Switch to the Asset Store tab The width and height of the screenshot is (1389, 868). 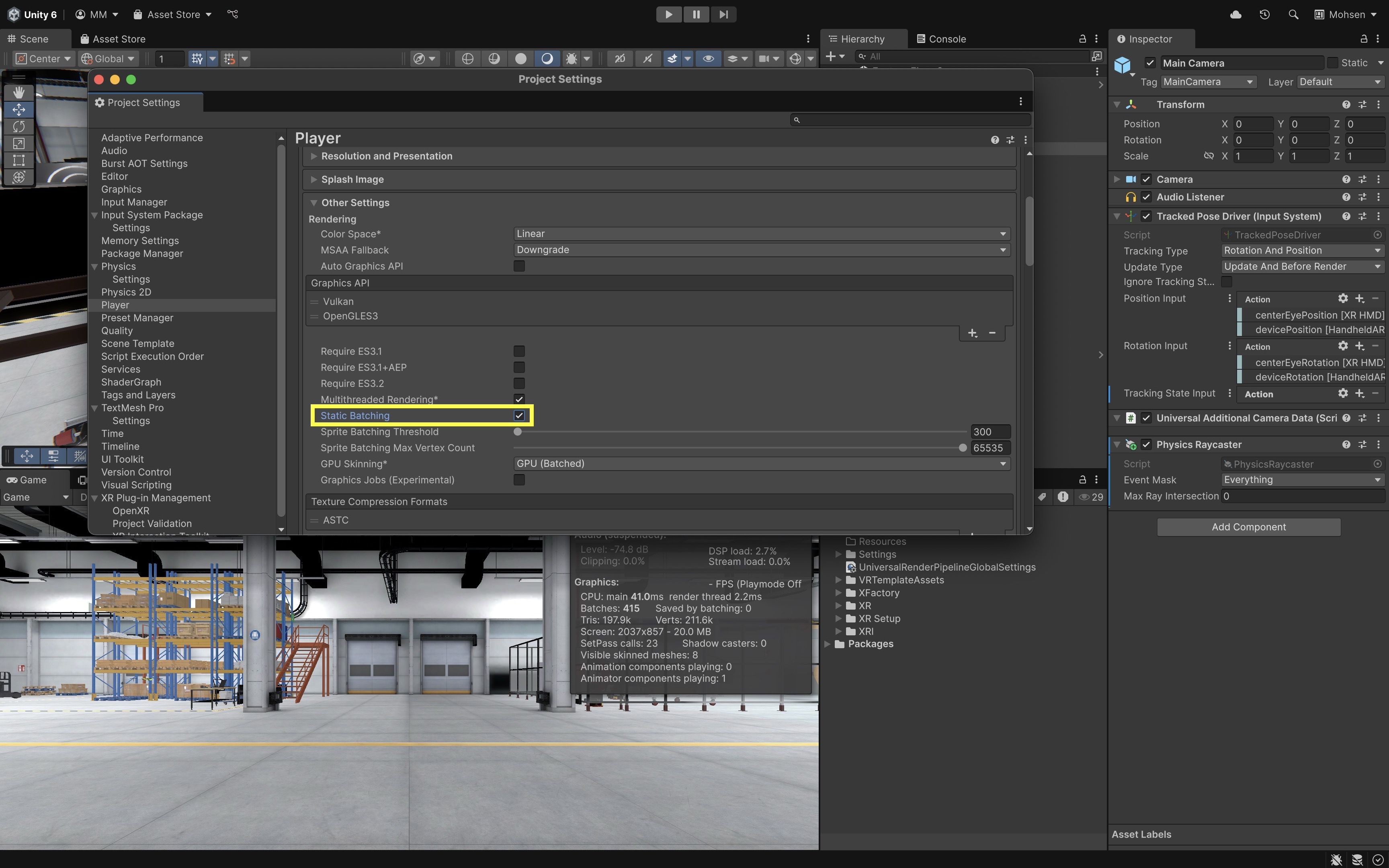[113, 39]
